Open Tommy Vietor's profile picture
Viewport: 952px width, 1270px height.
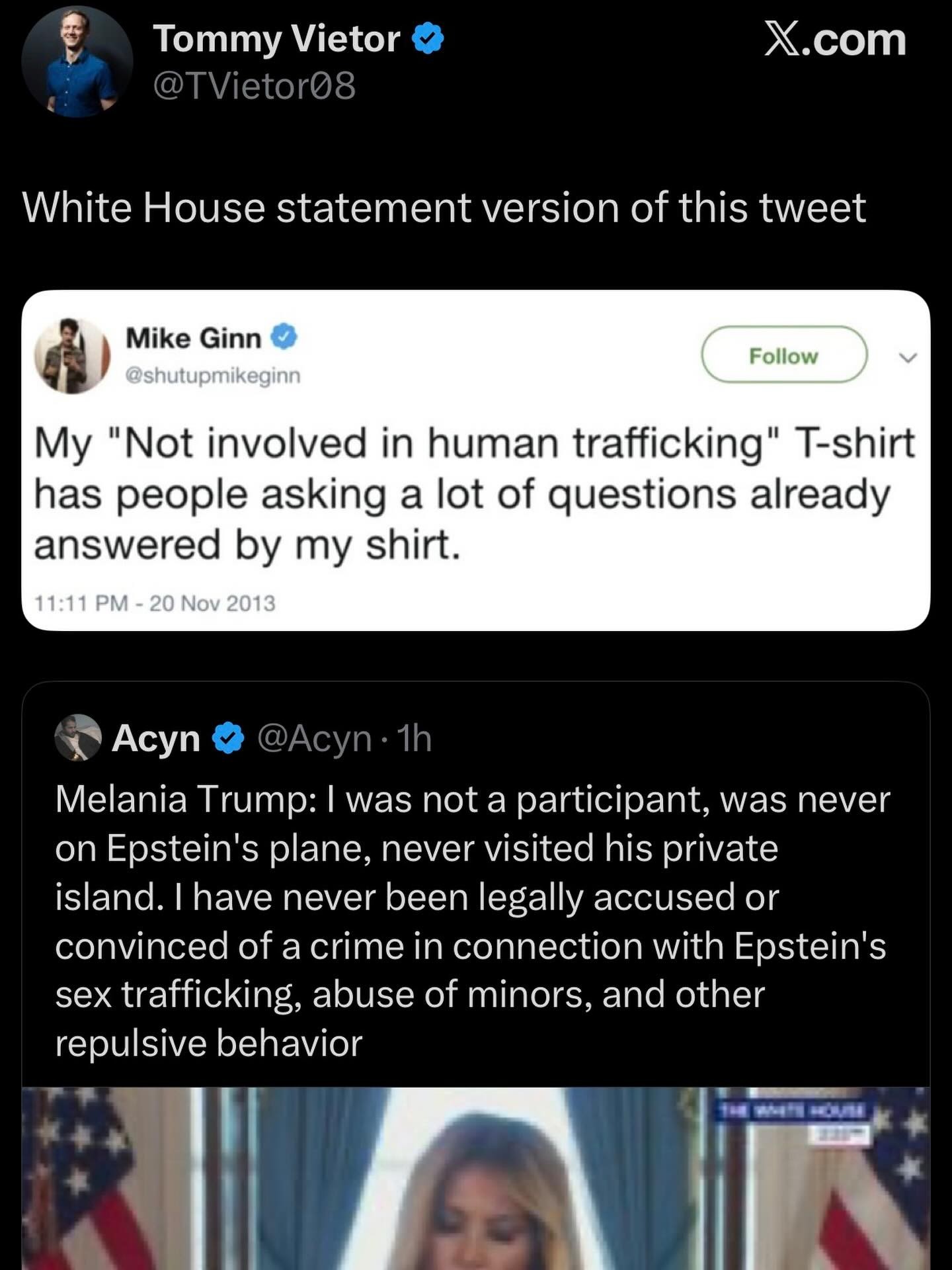pyautogui.click(x=77, y=62)
